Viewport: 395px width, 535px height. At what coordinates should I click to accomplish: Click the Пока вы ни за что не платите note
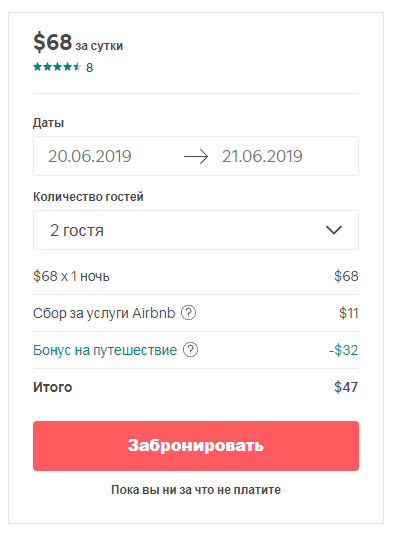pyautogui.click(x=196, y=490)
